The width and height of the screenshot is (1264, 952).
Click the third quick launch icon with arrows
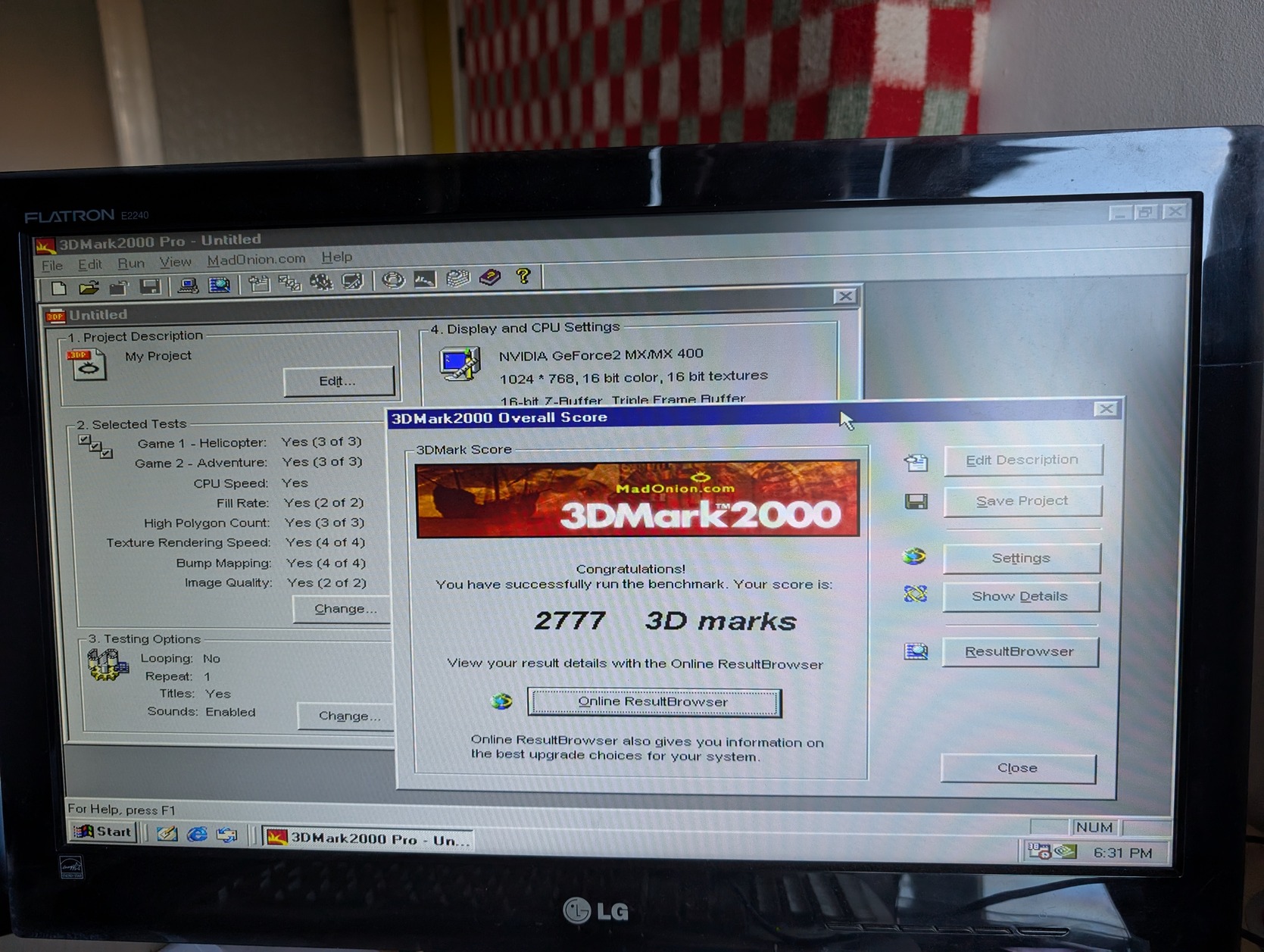(227, 835)
